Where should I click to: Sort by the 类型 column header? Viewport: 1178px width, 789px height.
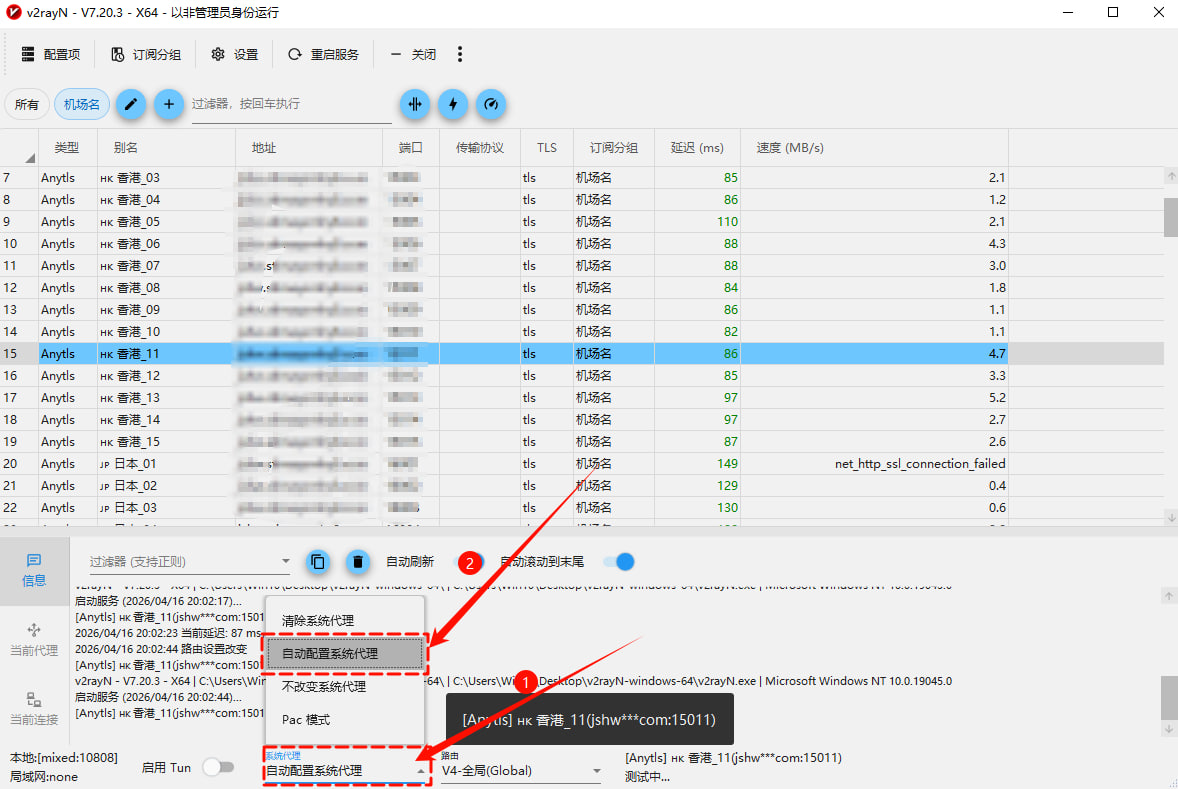(68, 148)
